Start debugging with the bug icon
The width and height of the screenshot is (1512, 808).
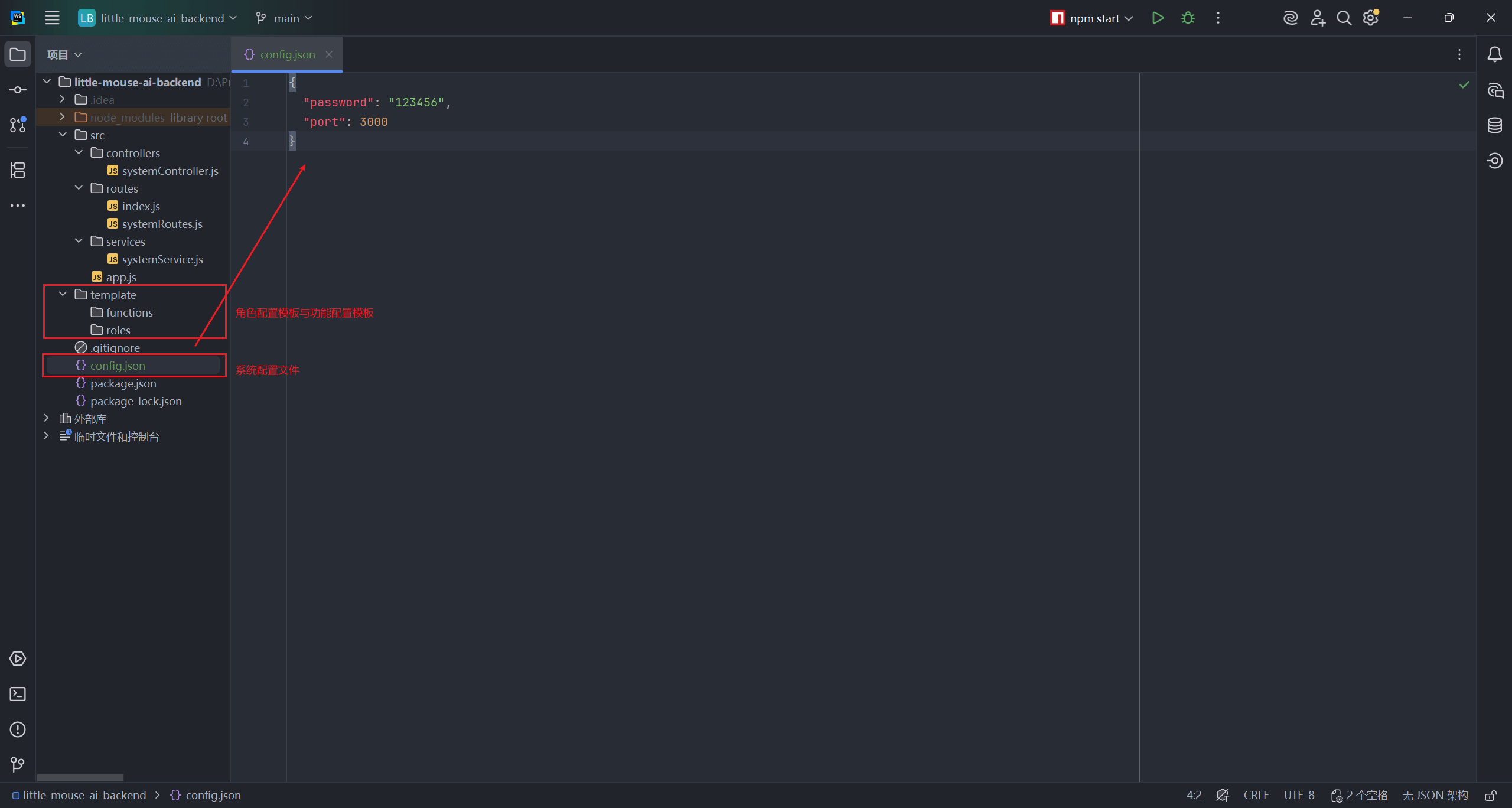[x=1188, y=18]
